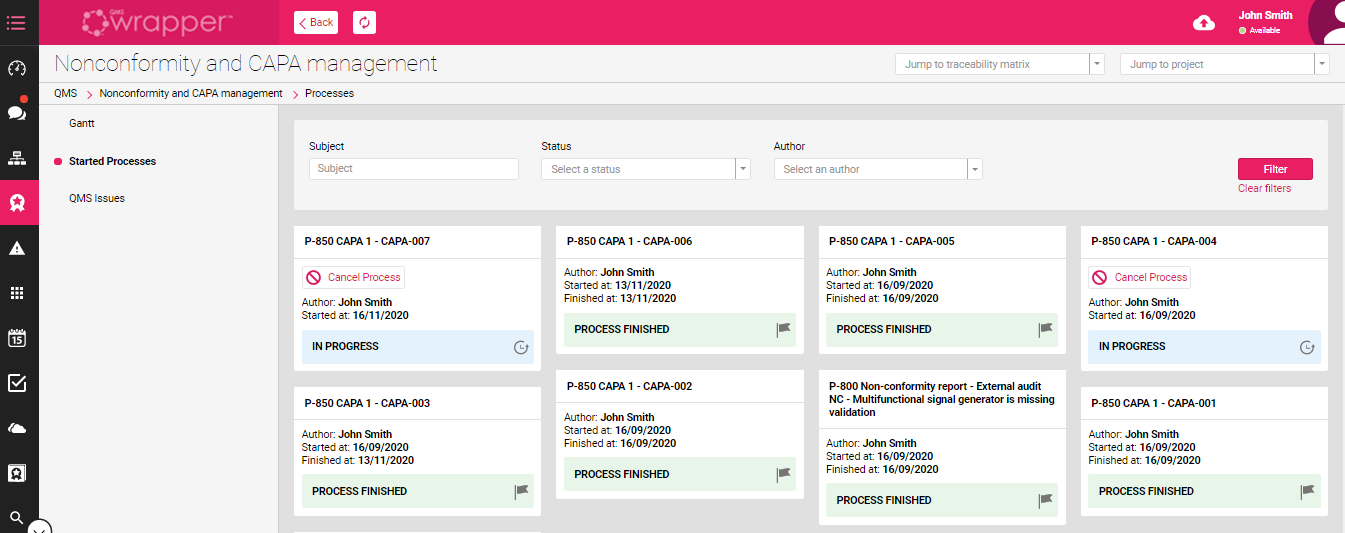Switch to the Gantt view

click(x=82, y=123)
